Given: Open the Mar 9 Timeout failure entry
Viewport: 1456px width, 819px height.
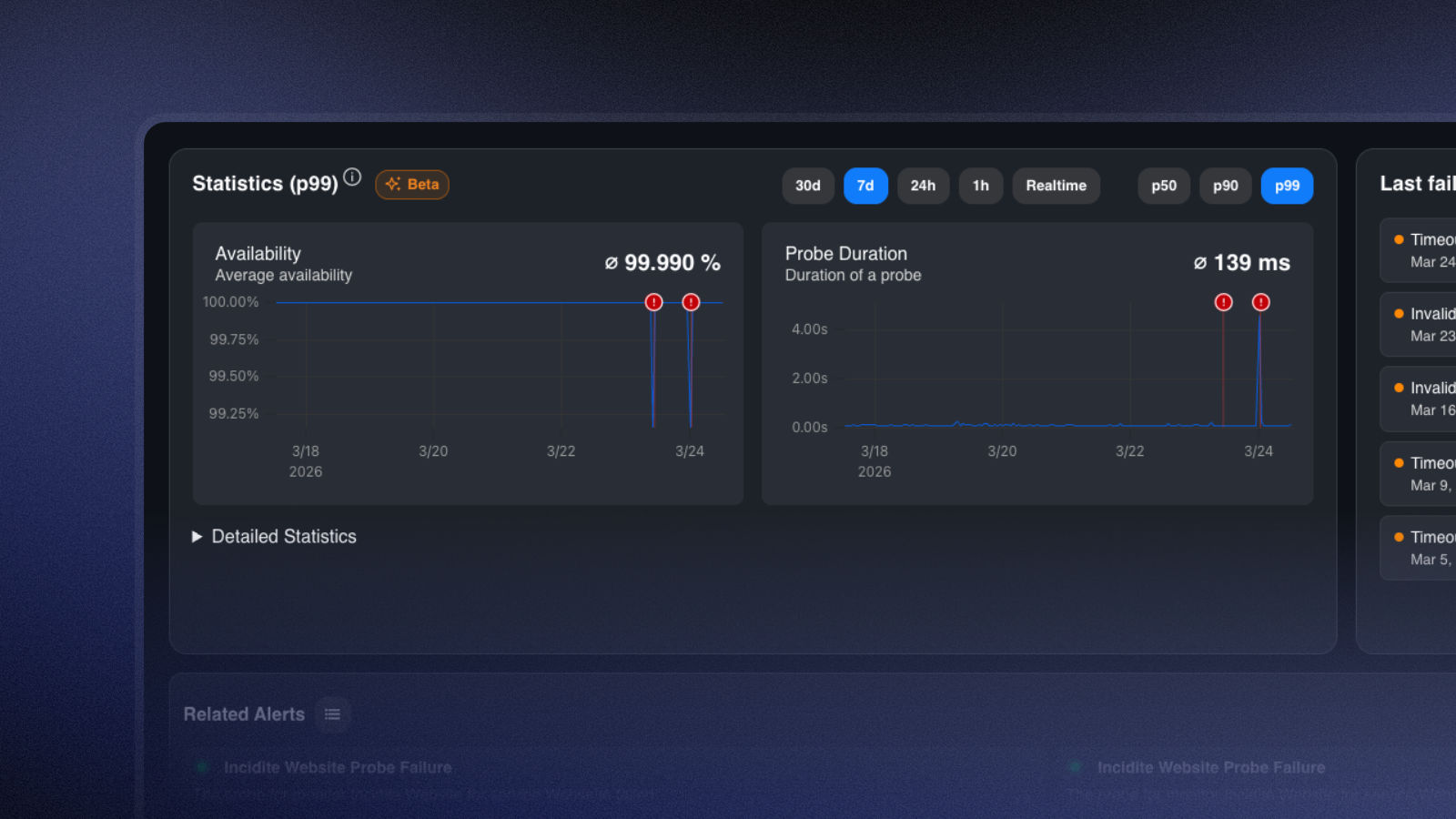Looking at the screenshot, I should [x=1418, y=474].
